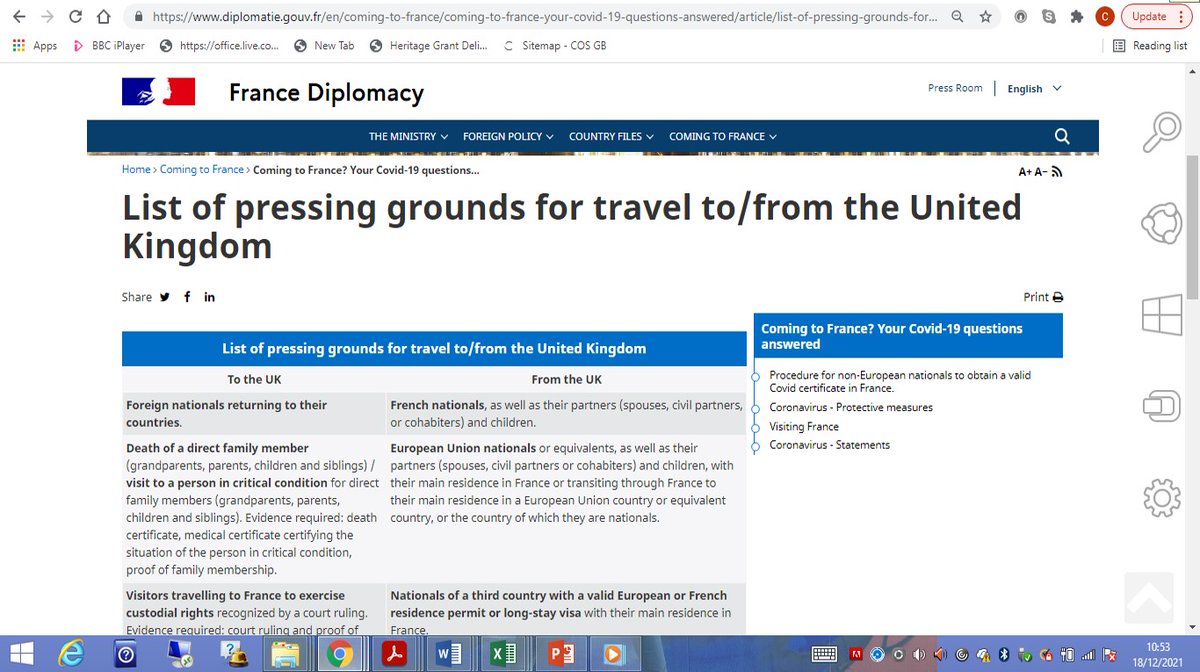1200x672 pixels.
Task: Open the Windows charm Start icon
Action: [x=1161, y=315]
